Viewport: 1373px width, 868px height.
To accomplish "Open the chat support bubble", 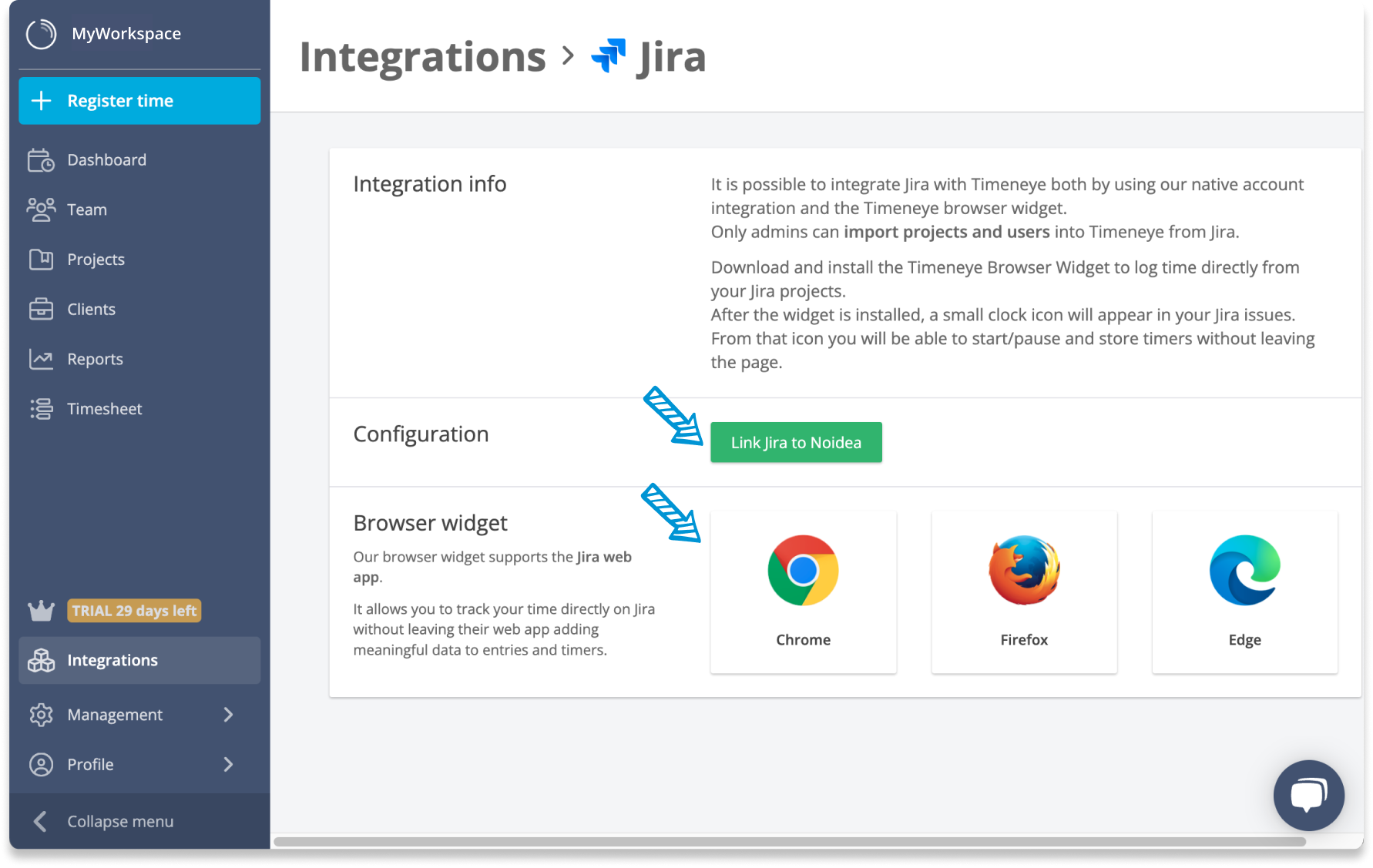I will (x=1308, y=795).
